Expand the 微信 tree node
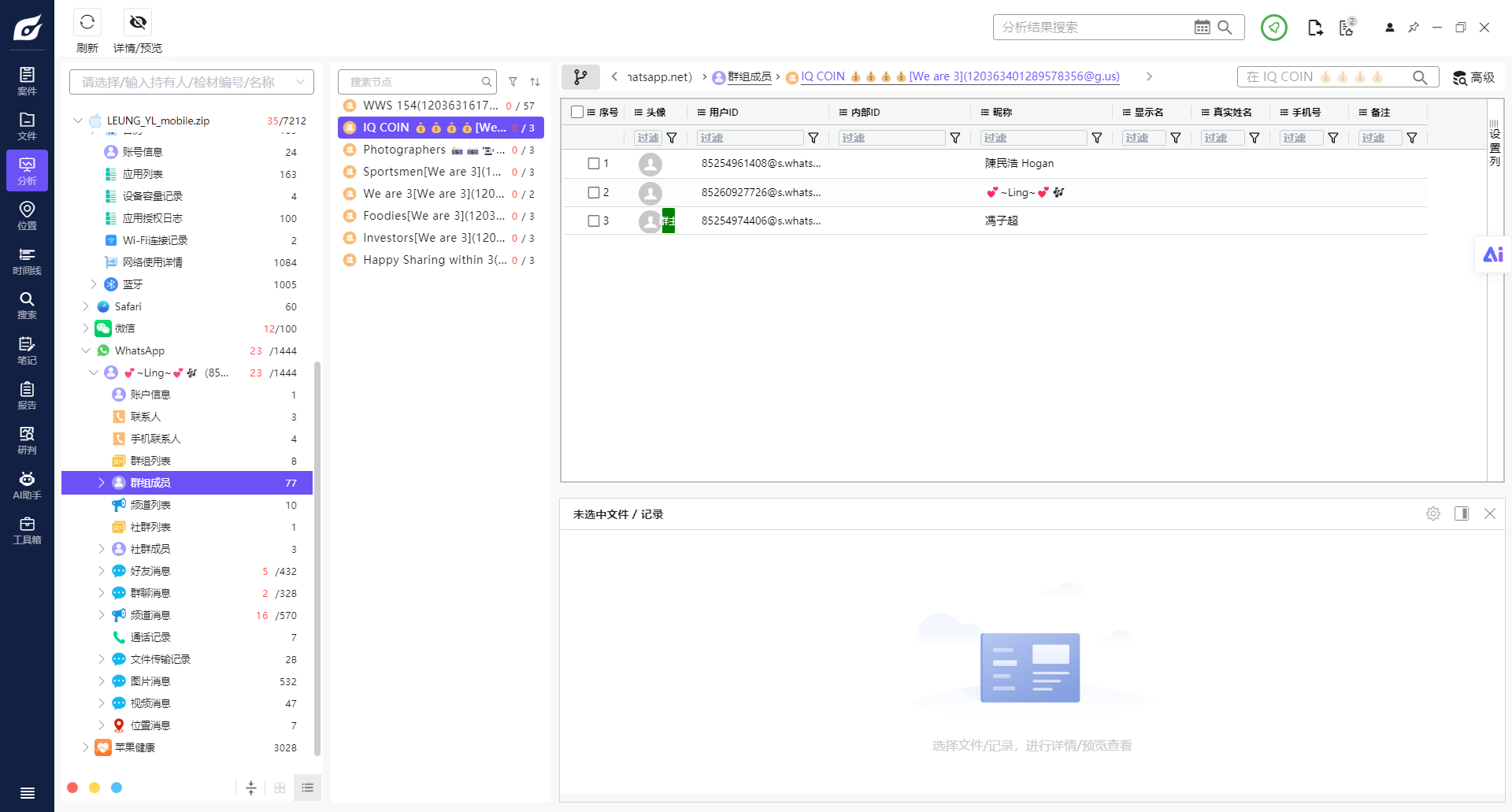This screenshot has width=1512, height=812. click(86, 328)
